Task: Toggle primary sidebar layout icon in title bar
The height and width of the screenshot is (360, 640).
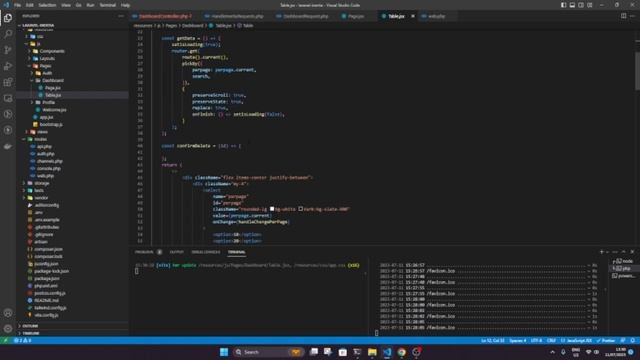Action: tap(563, 5)
